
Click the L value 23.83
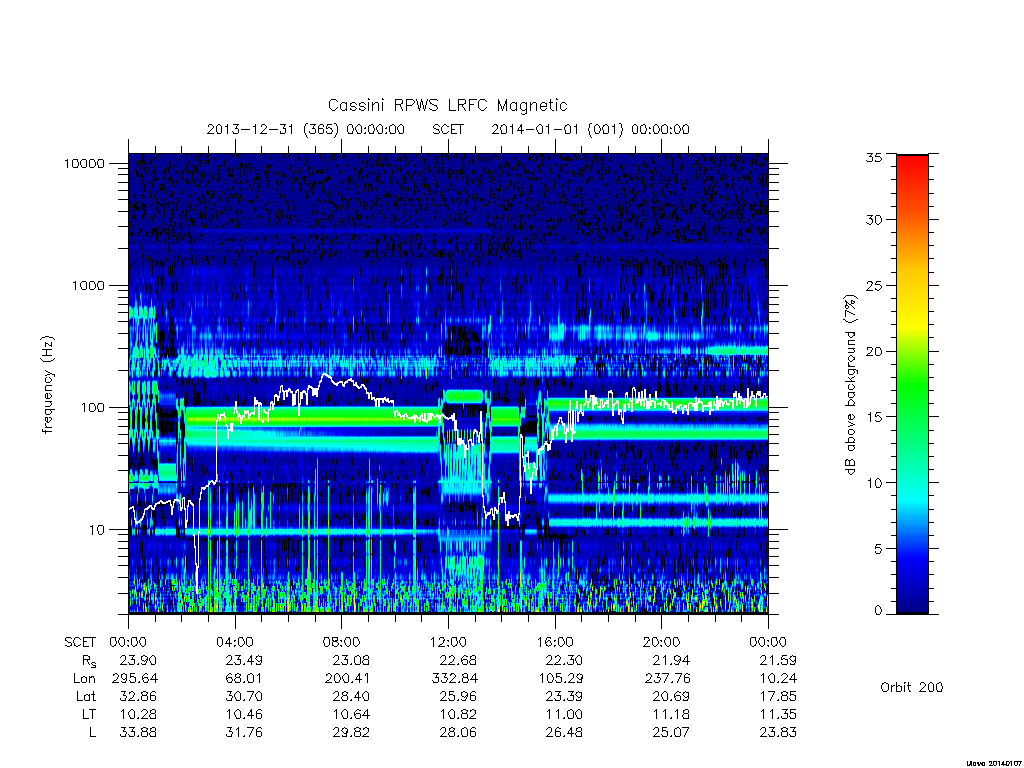(778, 732)
